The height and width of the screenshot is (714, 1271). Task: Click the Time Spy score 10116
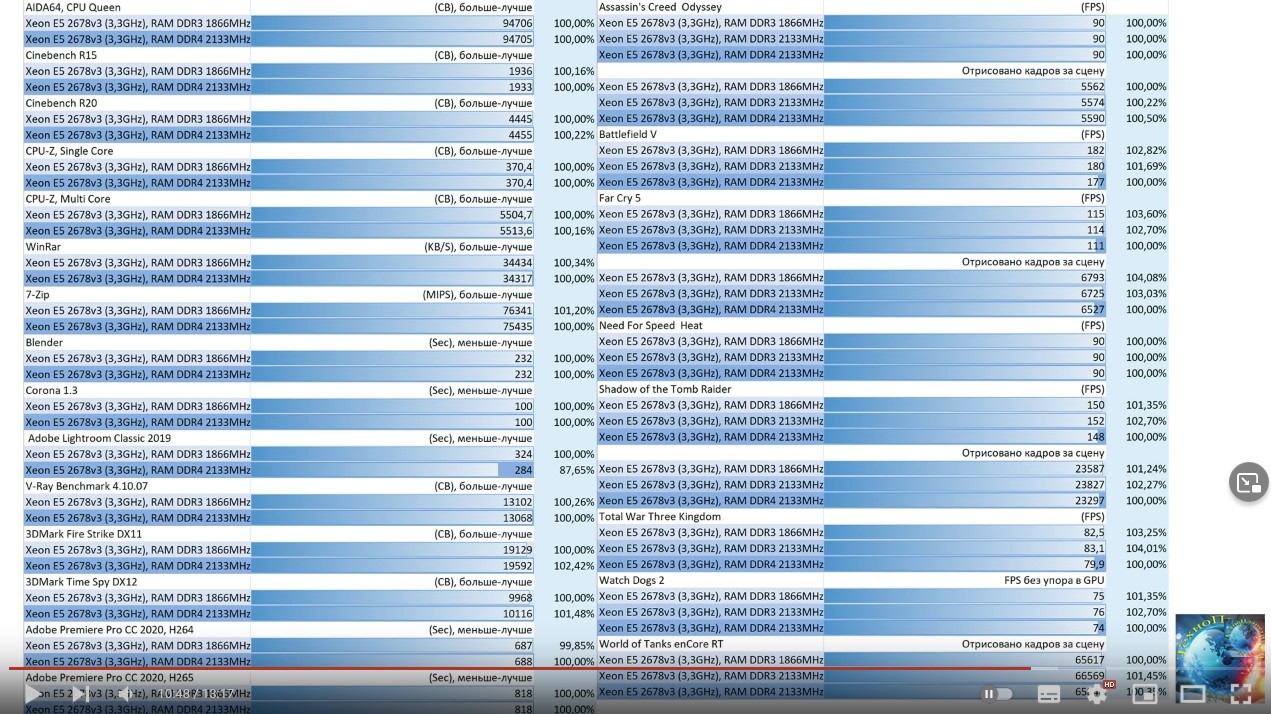[x=517, y=614]
